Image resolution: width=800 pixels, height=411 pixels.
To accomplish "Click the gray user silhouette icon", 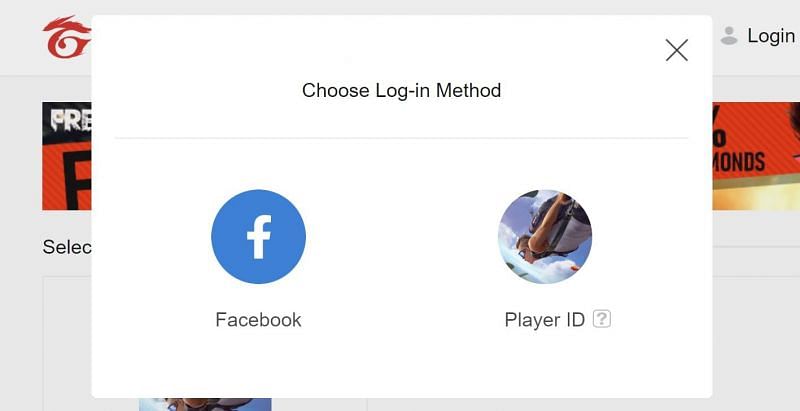I will point(729,35).
